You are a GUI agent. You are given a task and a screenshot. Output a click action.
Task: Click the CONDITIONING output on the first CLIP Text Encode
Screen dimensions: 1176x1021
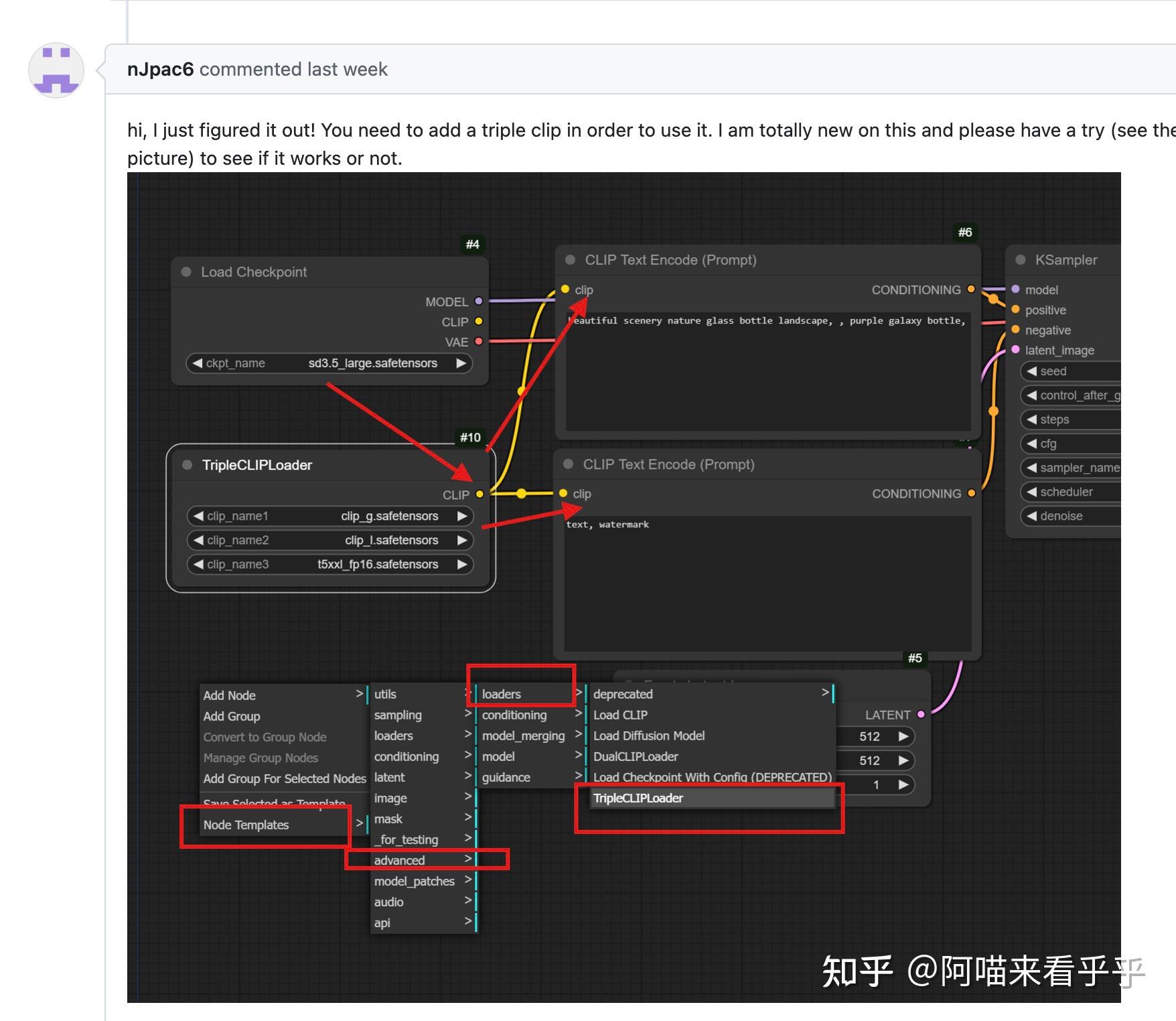971,289
